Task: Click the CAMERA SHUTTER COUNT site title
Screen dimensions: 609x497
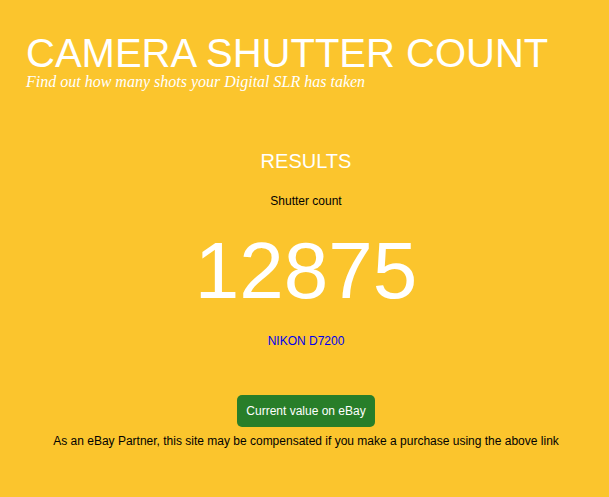Action: pyautogui.click(x=287, y=53)
